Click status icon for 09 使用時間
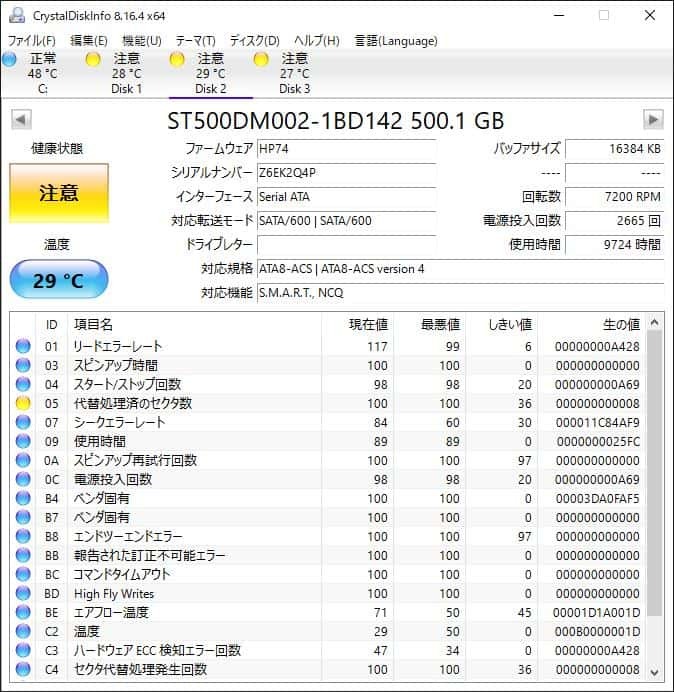674x692 pixels. tap(23, 441)
